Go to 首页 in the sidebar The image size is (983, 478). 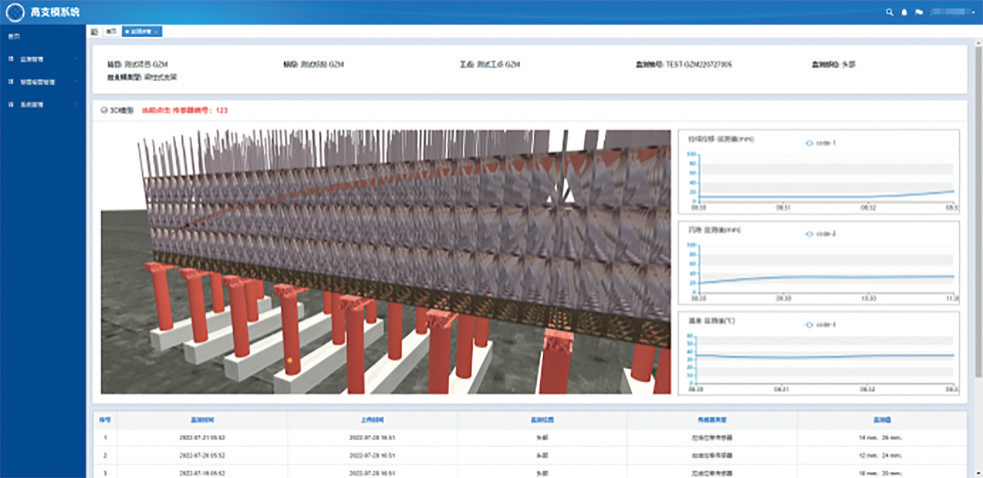coord(14,36)
